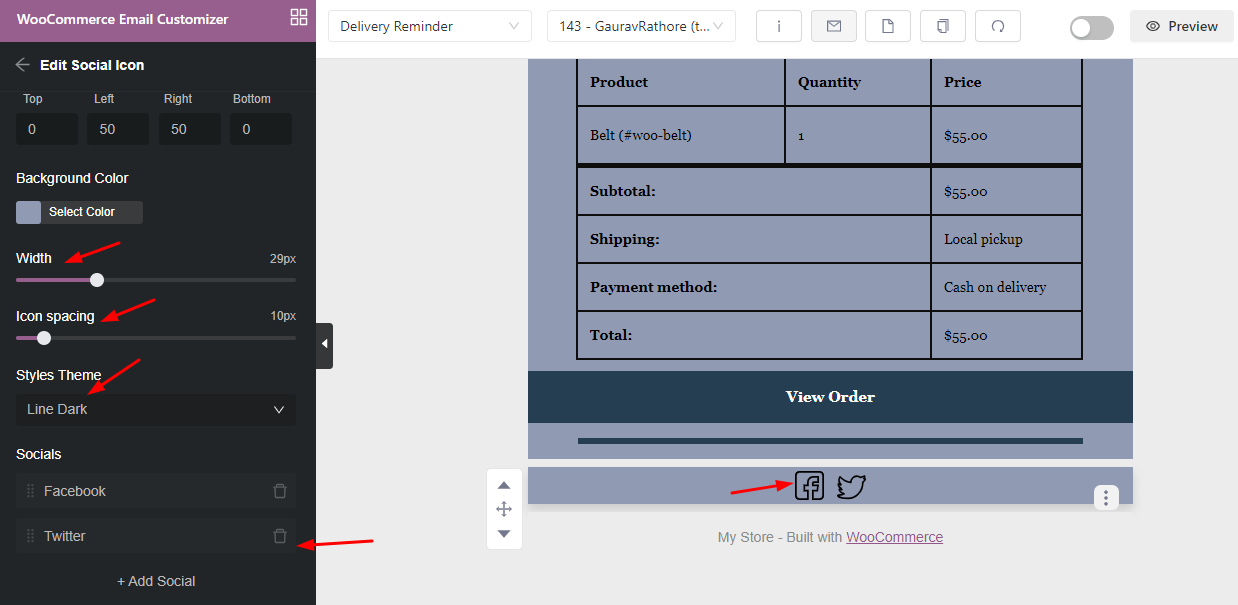Click the WooCommerce Email Customizer title
This screenshot has height=605, width=1238.
(x=122, y=19)
